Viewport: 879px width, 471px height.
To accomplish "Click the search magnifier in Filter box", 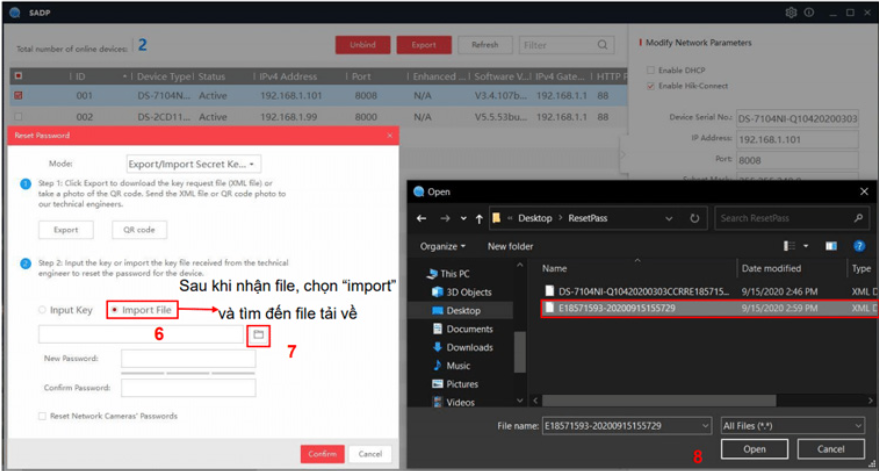I will click(x=603, y=45).
